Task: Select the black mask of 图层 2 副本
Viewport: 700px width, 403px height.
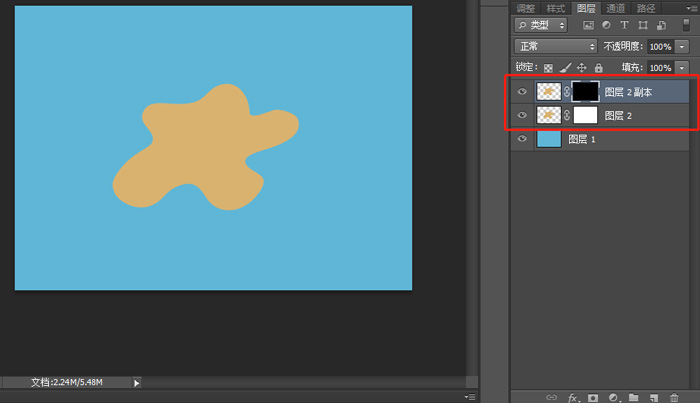Action: 585,91
